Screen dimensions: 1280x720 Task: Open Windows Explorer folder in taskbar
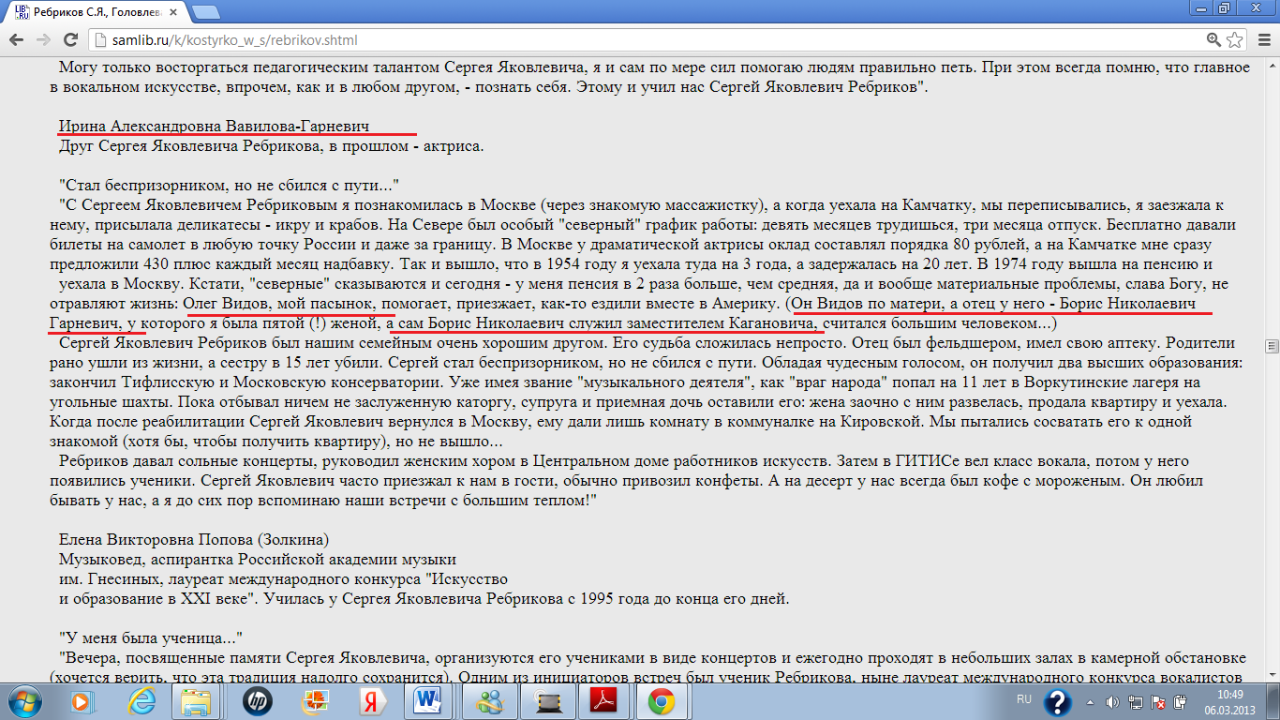coord(198,702)
